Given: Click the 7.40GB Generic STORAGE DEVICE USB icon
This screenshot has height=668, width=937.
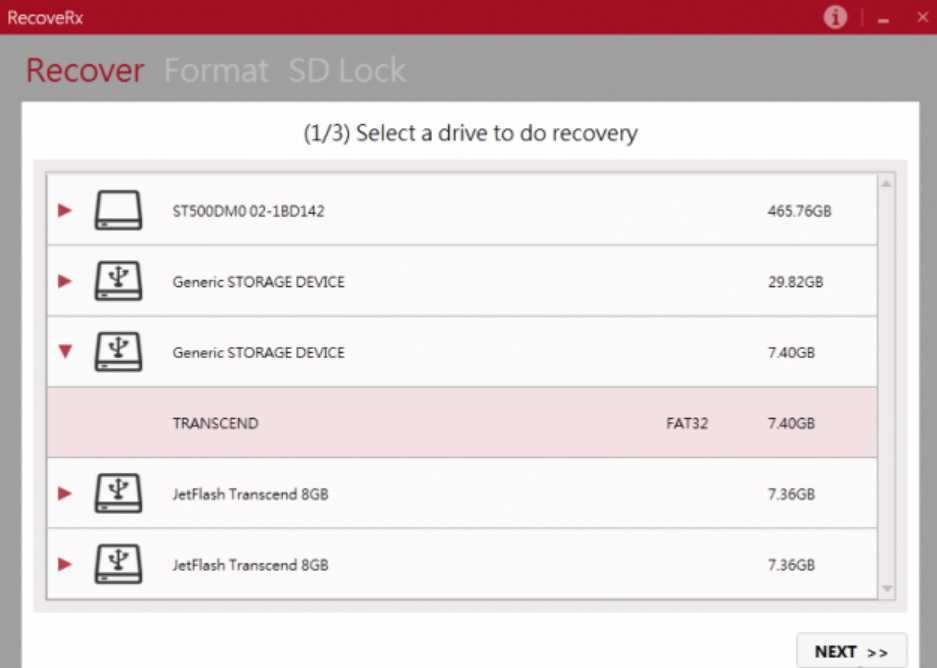Looking at the screenshot, I should click(x=118, y=352).
